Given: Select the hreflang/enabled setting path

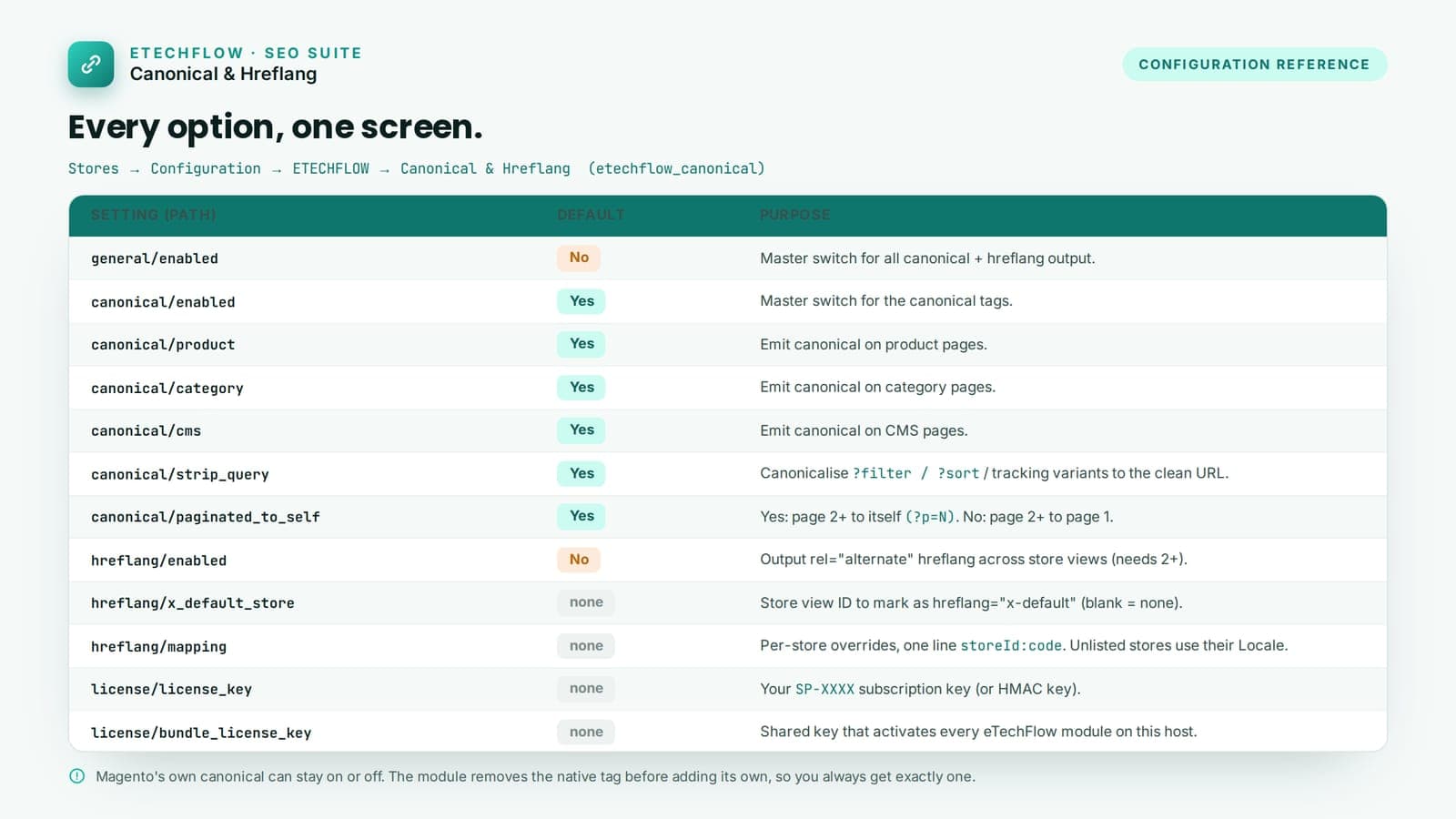Looking at the screenshot, I should click(158, 561).
